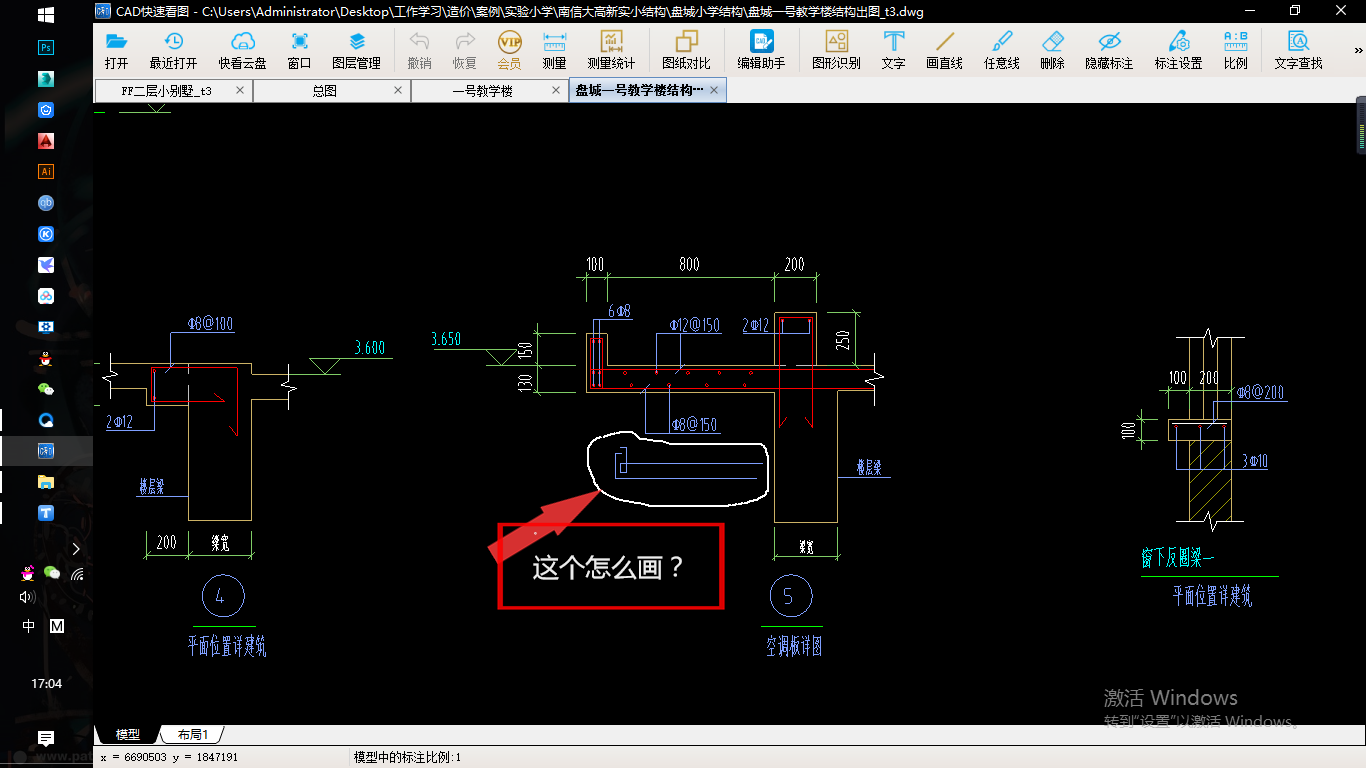Open the volume control in tray

[x=28, y=597]
